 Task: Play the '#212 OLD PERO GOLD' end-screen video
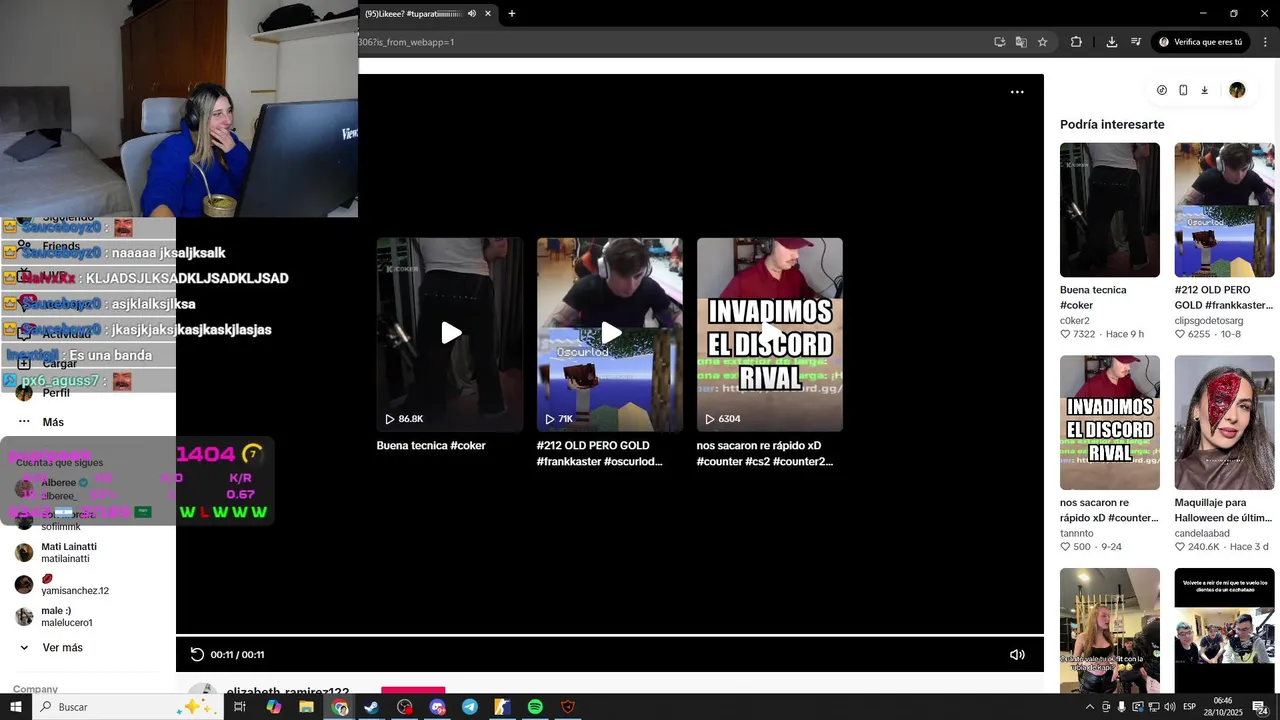pyautogui.click(x=610, y=334)
